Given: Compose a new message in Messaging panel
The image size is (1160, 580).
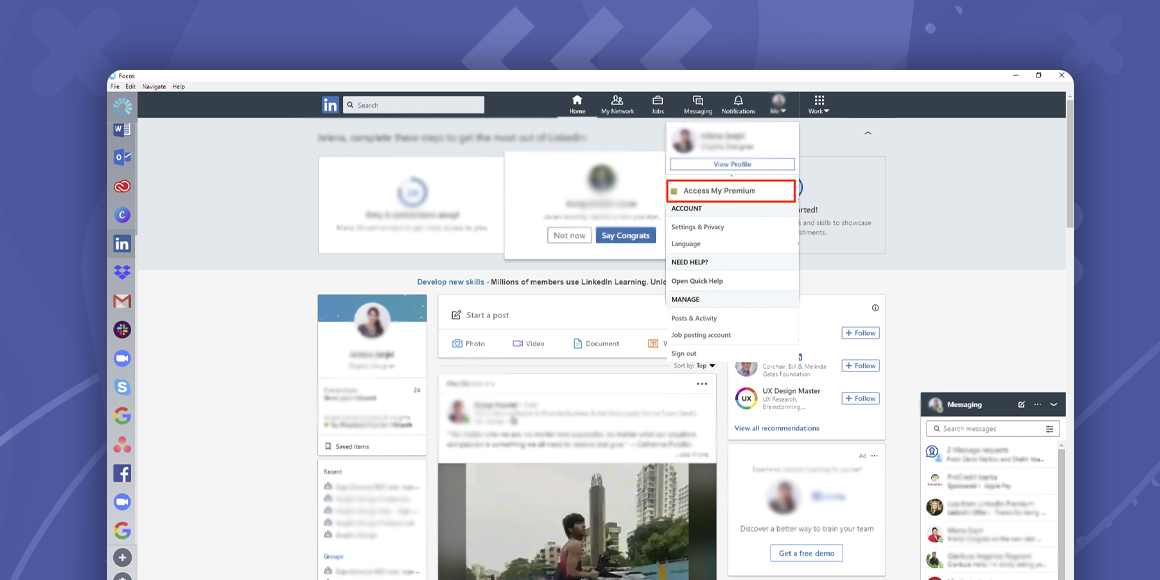Looking at the screenshot, I should 1022,405.
